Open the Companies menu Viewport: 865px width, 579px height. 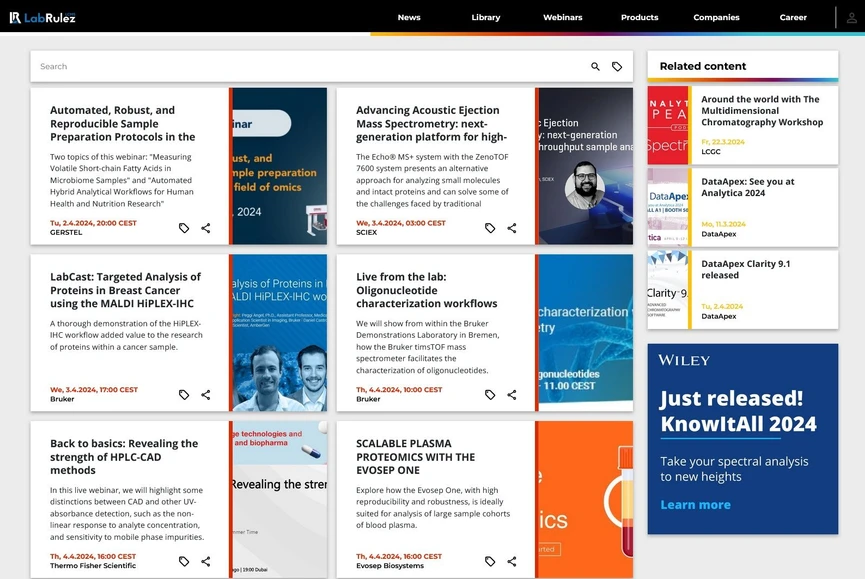716,18
